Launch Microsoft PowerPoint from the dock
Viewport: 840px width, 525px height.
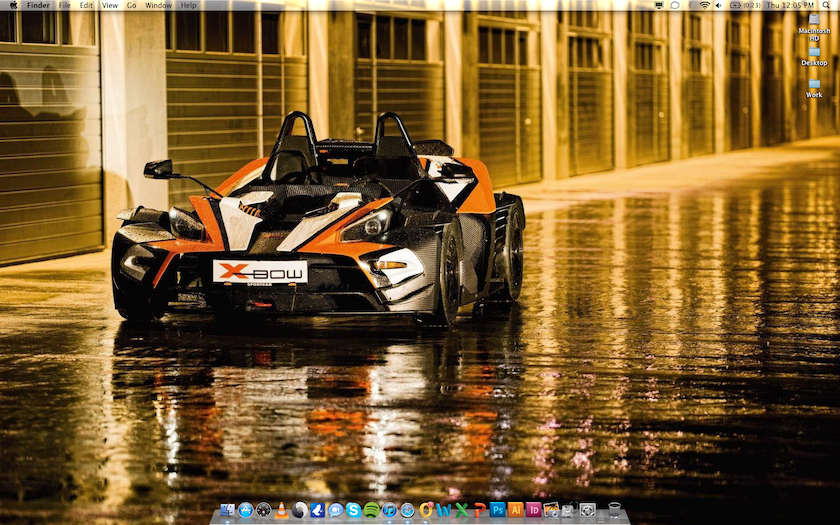click(479, 510)
